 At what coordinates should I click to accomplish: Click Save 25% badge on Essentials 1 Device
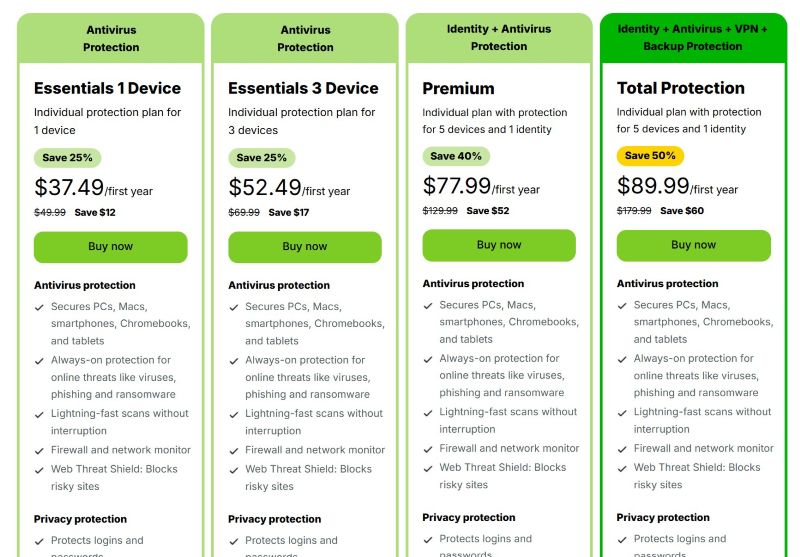coord(67,158)
